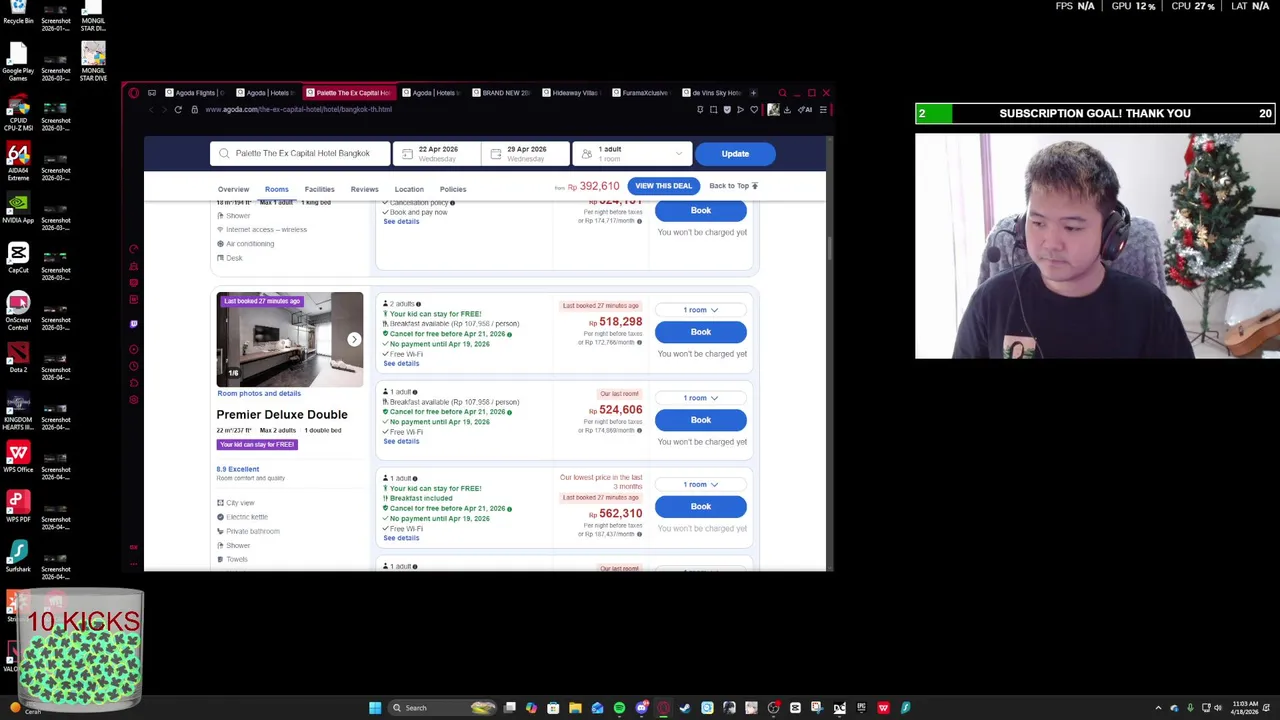Switch to the FuramaXclusive browser tab
This screenshot has height=720, width=1280.
pos(642,93)
